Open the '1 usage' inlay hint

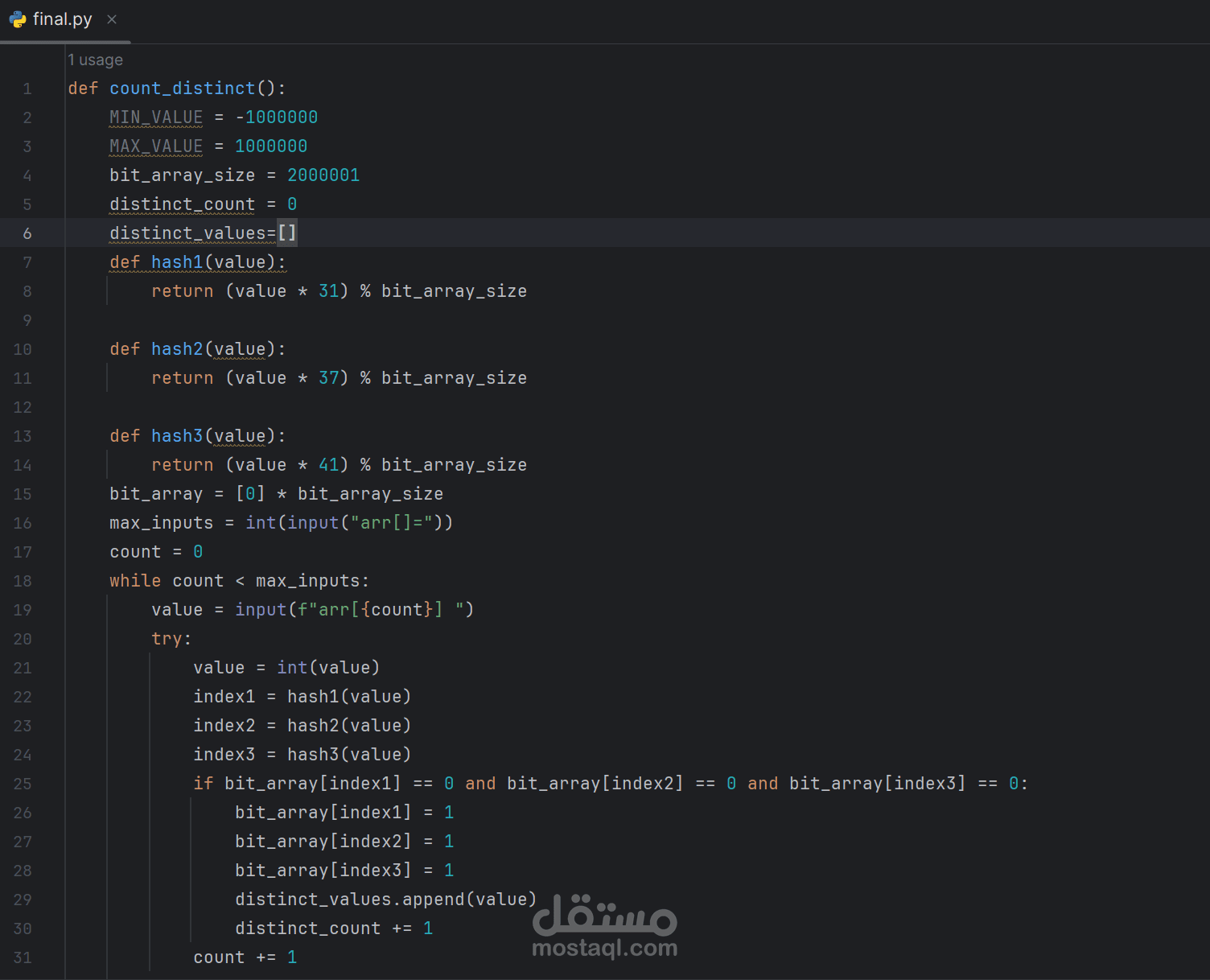[95, 60]
